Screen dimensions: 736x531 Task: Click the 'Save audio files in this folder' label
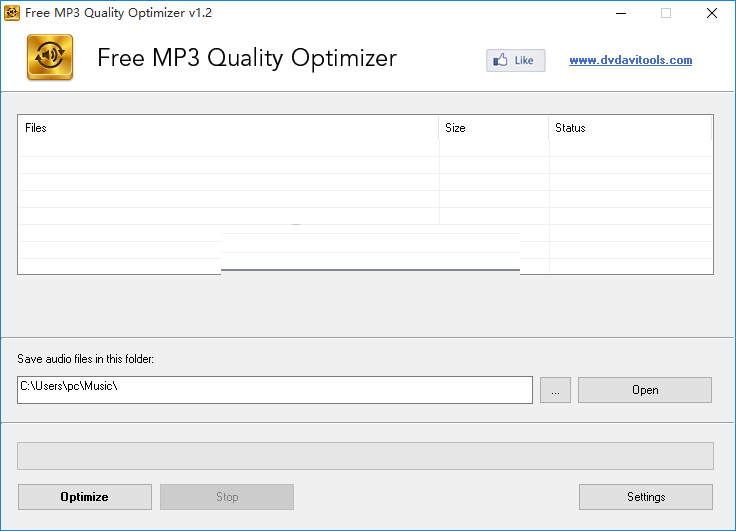85,359
